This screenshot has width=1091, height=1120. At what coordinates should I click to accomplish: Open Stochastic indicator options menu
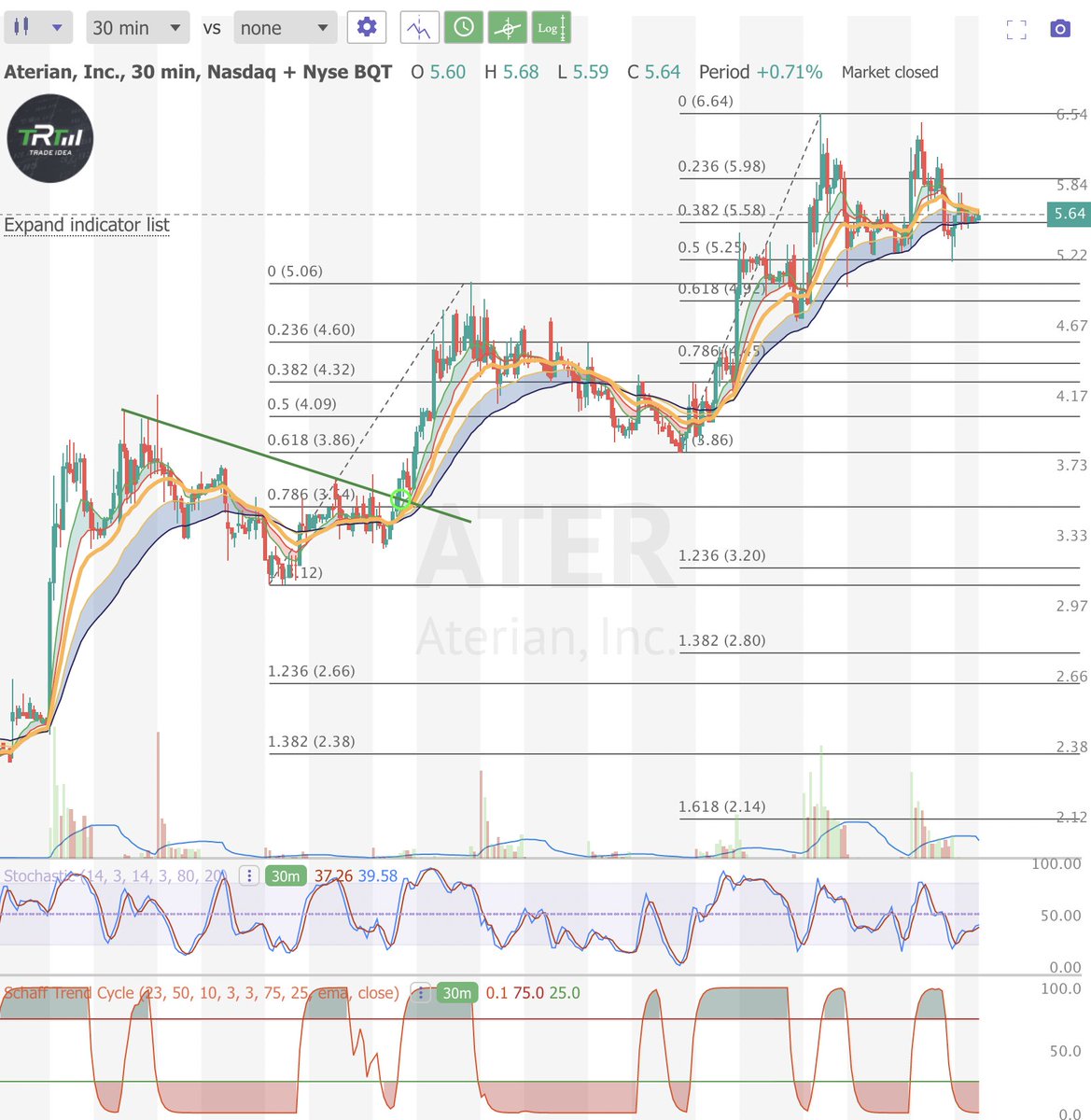pos(249,875)
